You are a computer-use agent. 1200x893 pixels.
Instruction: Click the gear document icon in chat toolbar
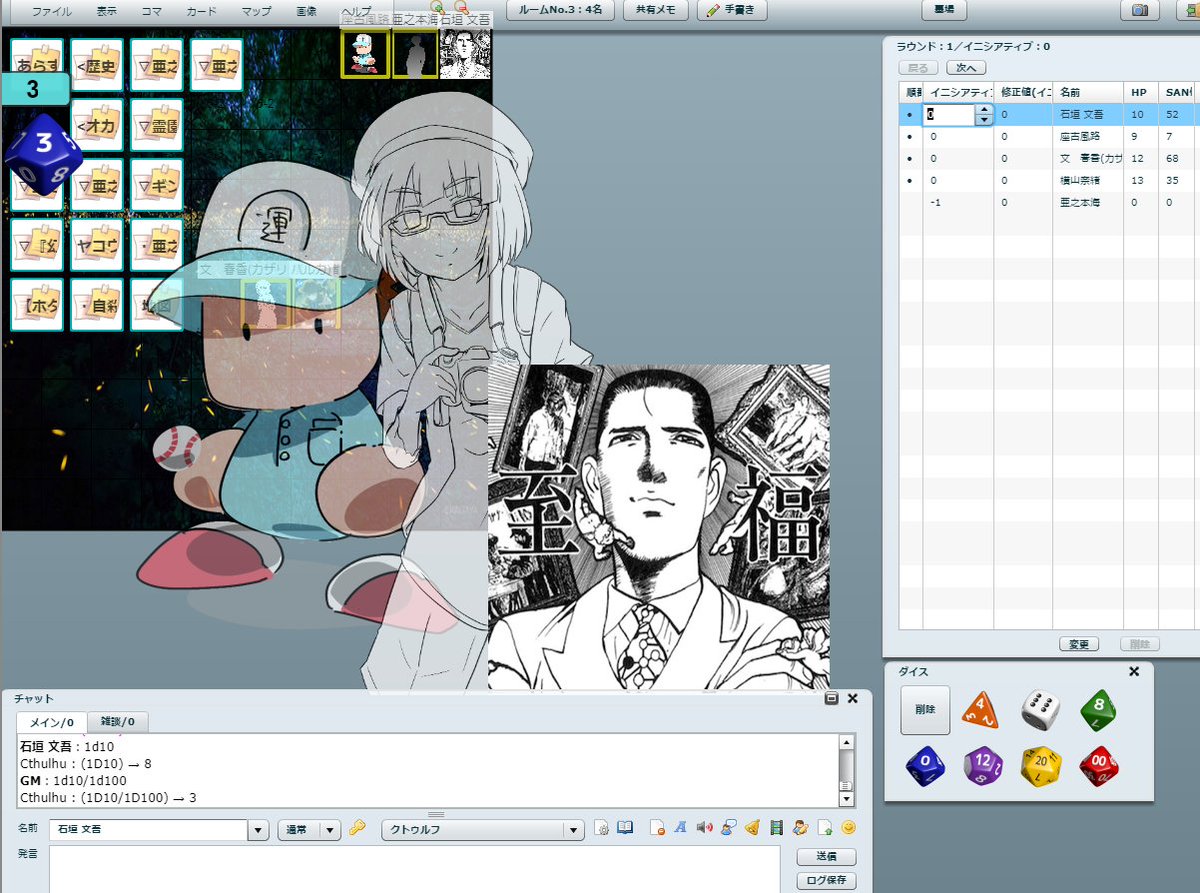coord(602,829)
